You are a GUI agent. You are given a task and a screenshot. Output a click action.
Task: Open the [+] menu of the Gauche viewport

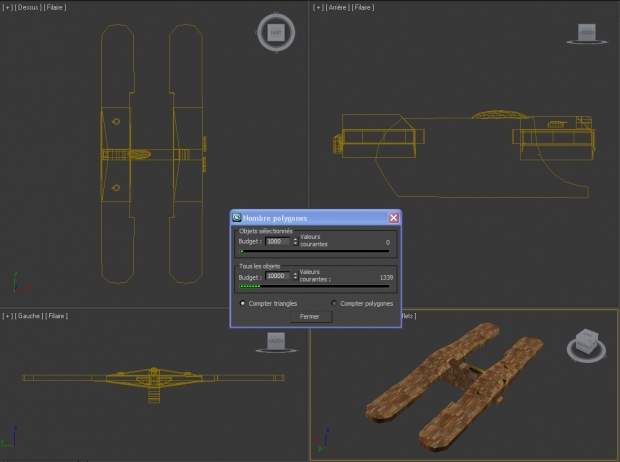pos(7,316)
